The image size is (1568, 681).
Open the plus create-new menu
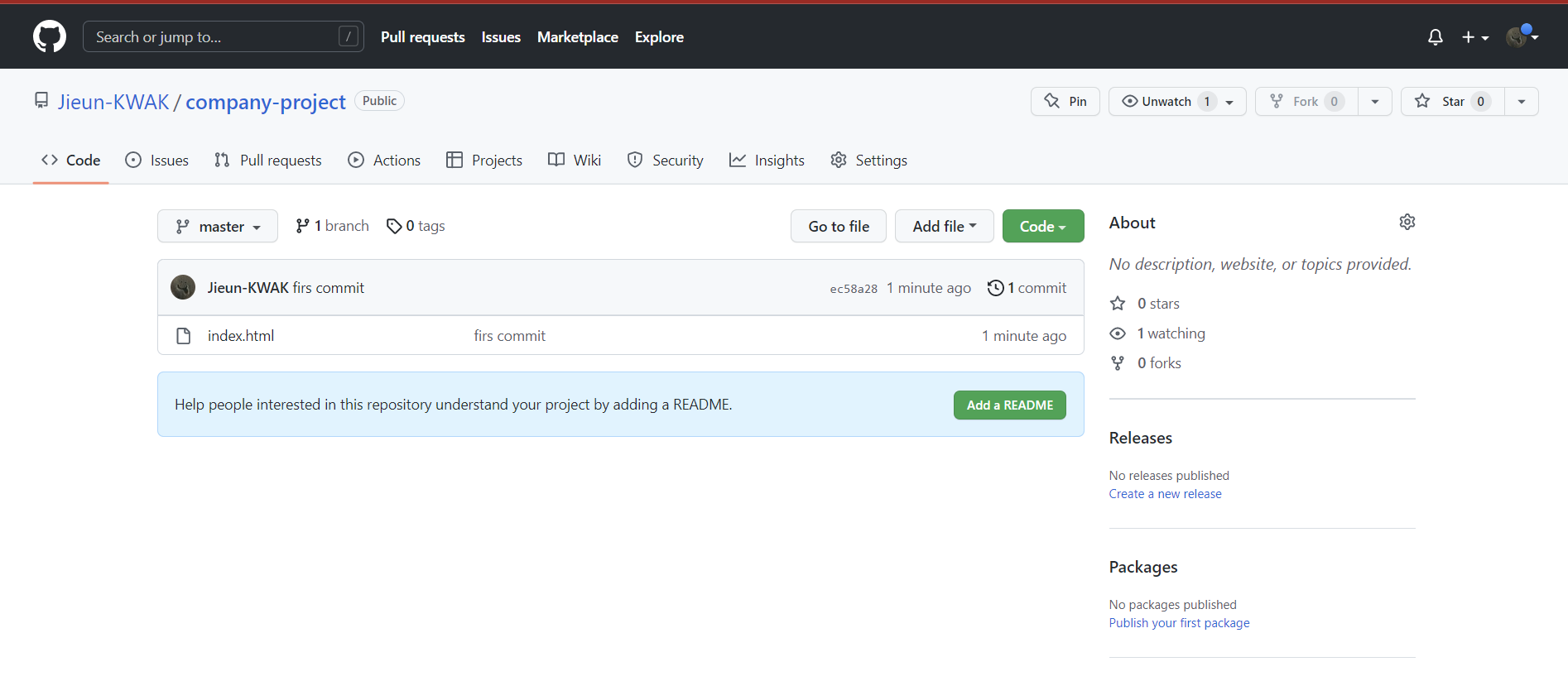[x=1475, y=37]
